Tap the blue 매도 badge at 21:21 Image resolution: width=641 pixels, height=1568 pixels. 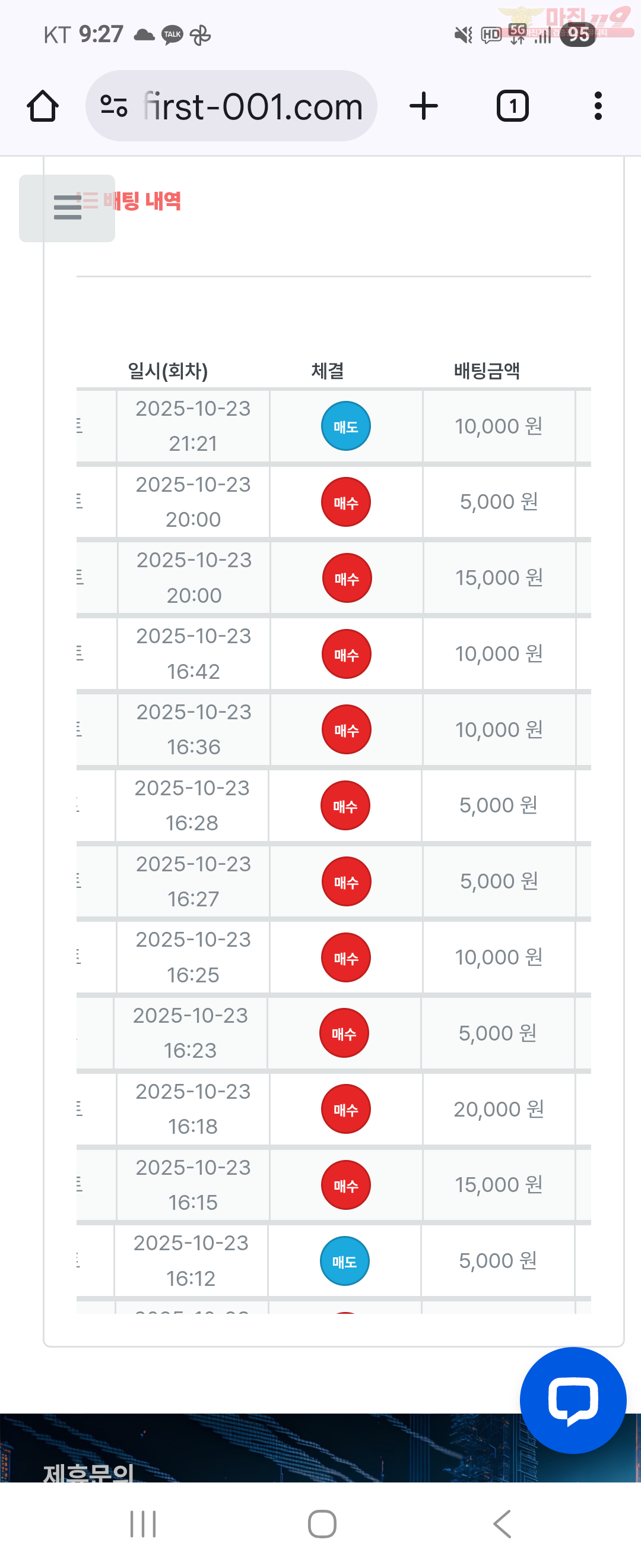click(345, 426)
